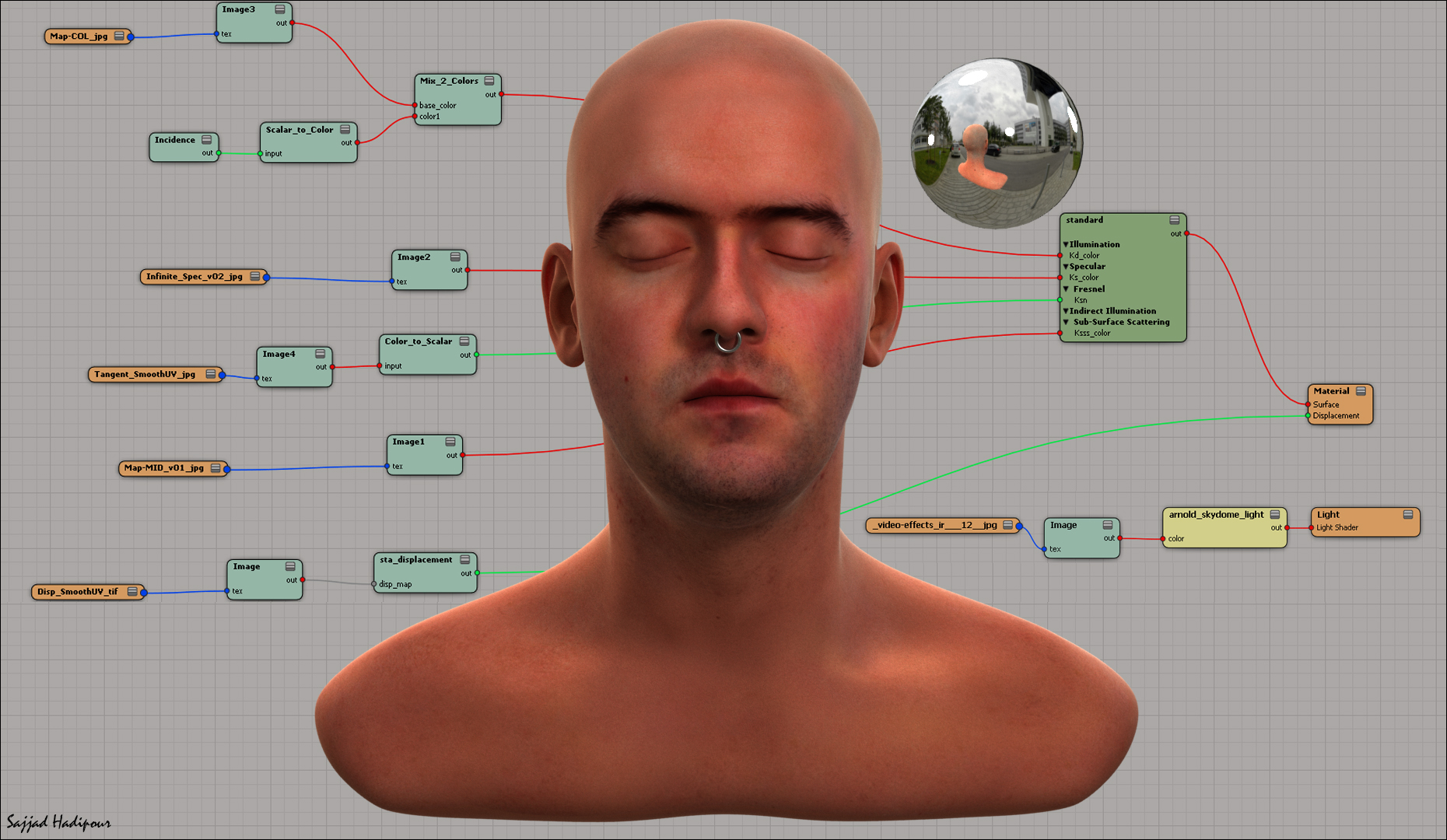Viewport: 1447px width, 840px height.
Task: Click the base_color input port on Mix_2_Colors
Action: tap(415, 105)
